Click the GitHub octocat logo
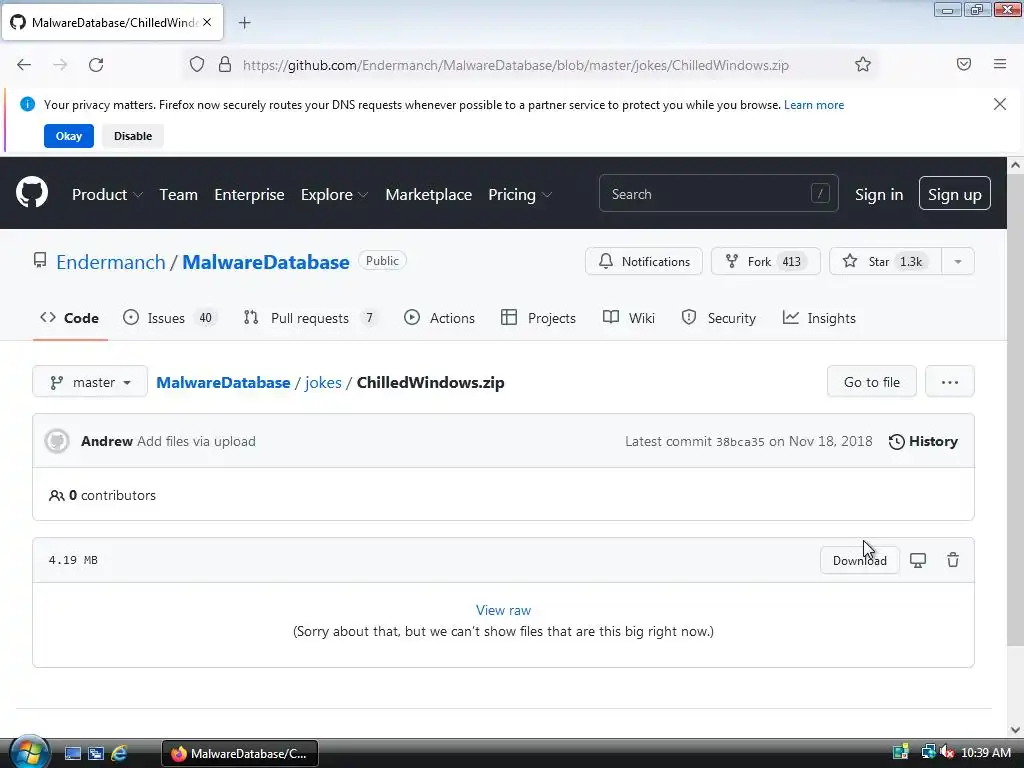 32,192
